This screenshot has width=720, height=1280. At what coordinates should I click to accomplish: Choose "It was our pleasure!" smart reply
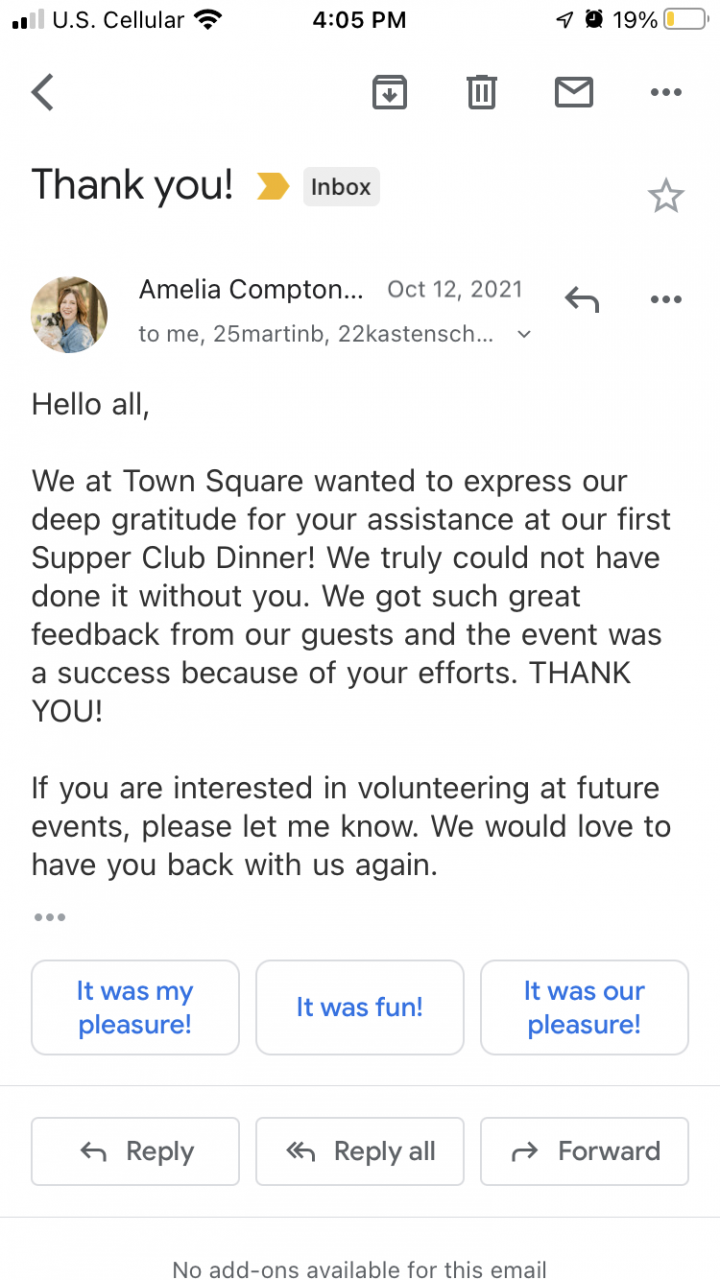[584, 1007]
